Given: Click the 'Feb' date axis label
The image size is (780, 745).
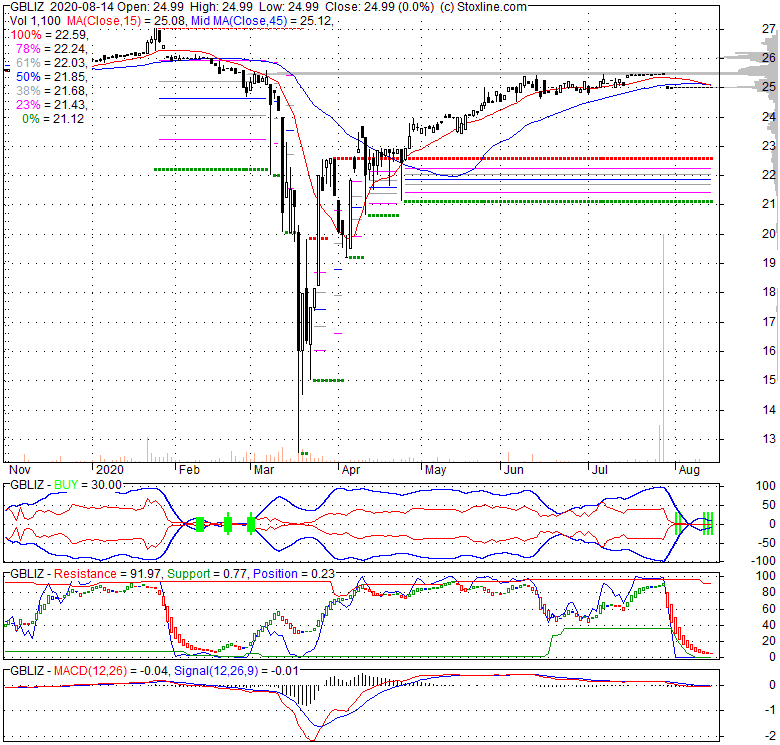Looking at the screenshot, I should click(x=189, y=470).
